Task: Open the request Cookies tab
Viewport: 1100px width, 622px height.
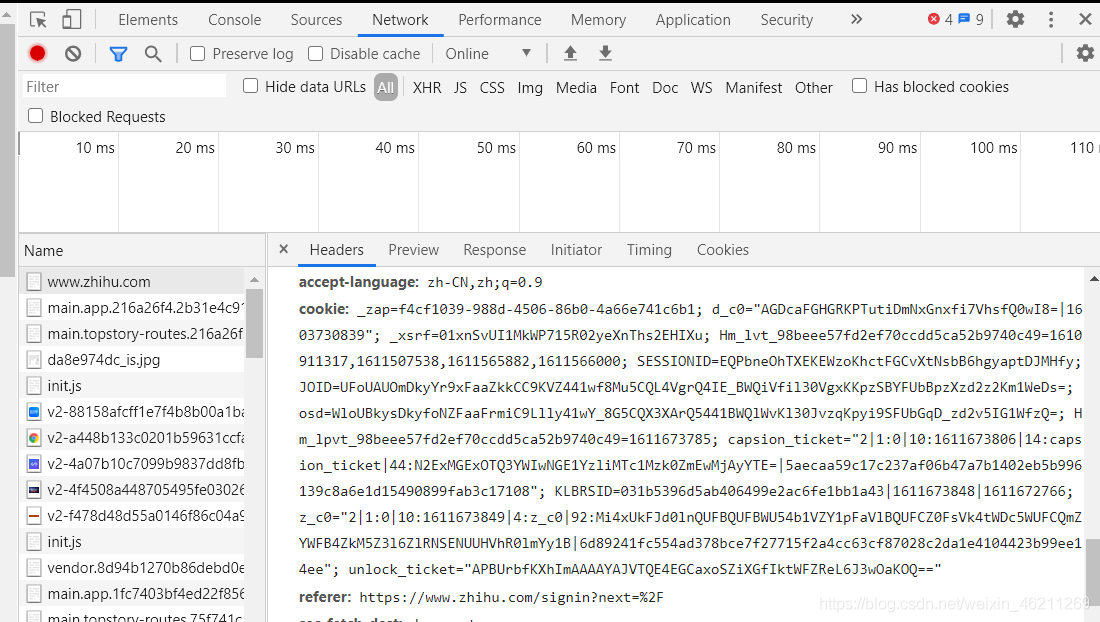Action: point(723,250)
